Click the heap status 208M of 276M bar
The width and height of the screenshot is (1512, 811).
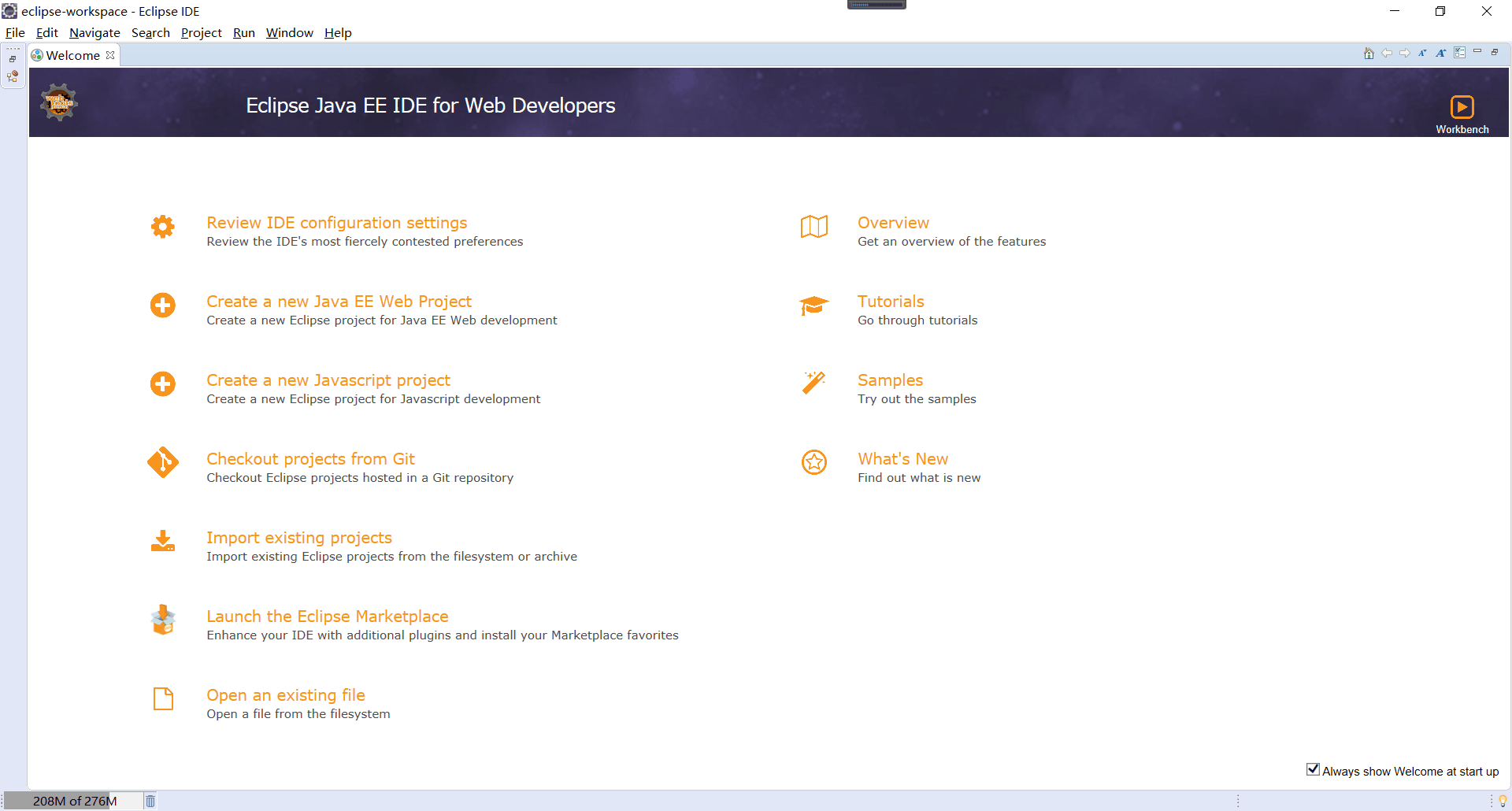click(73, 801)
